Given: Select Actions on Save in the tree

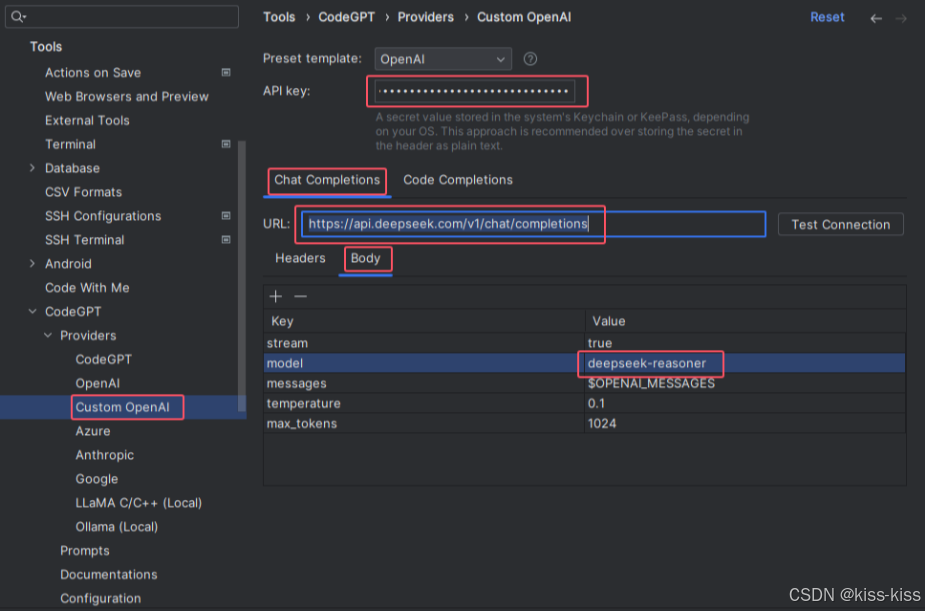Looking at the screenshot, I should [93, 73].
